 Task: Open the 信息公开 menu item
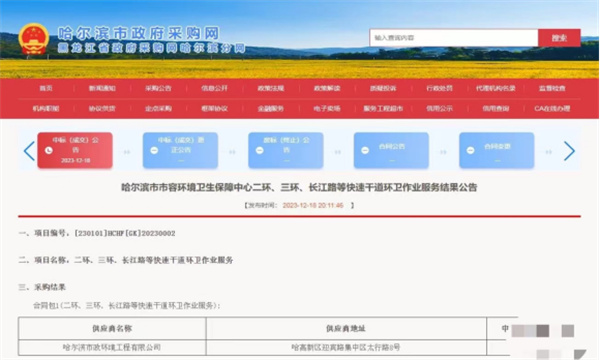point(214,88)
